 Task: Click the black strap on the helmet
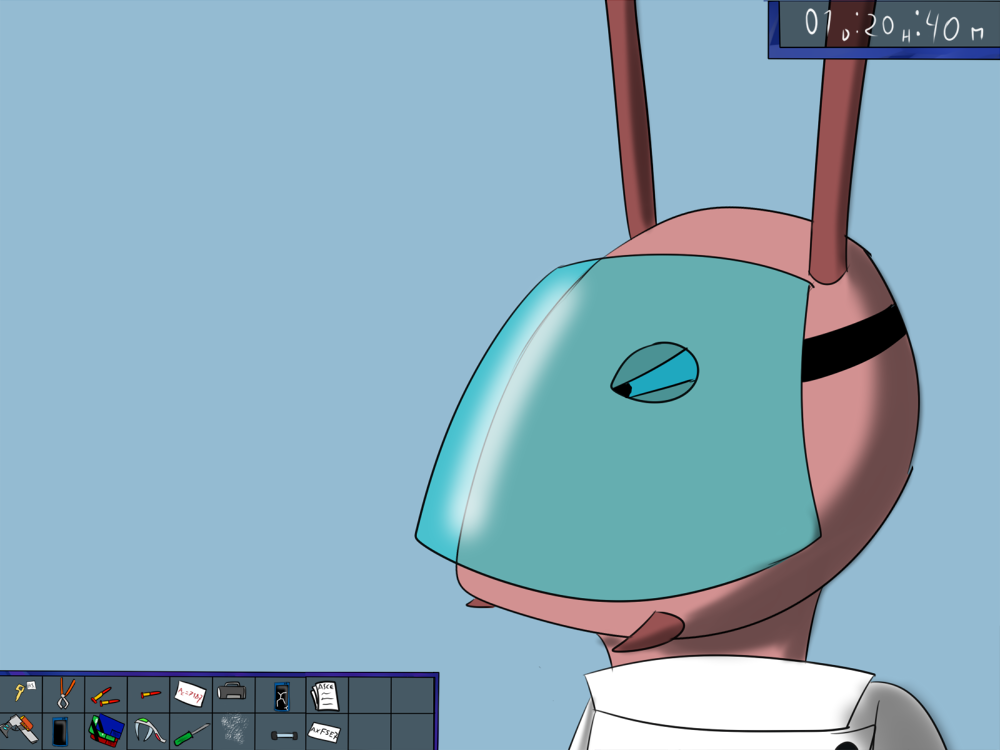(x=853, y=343)
